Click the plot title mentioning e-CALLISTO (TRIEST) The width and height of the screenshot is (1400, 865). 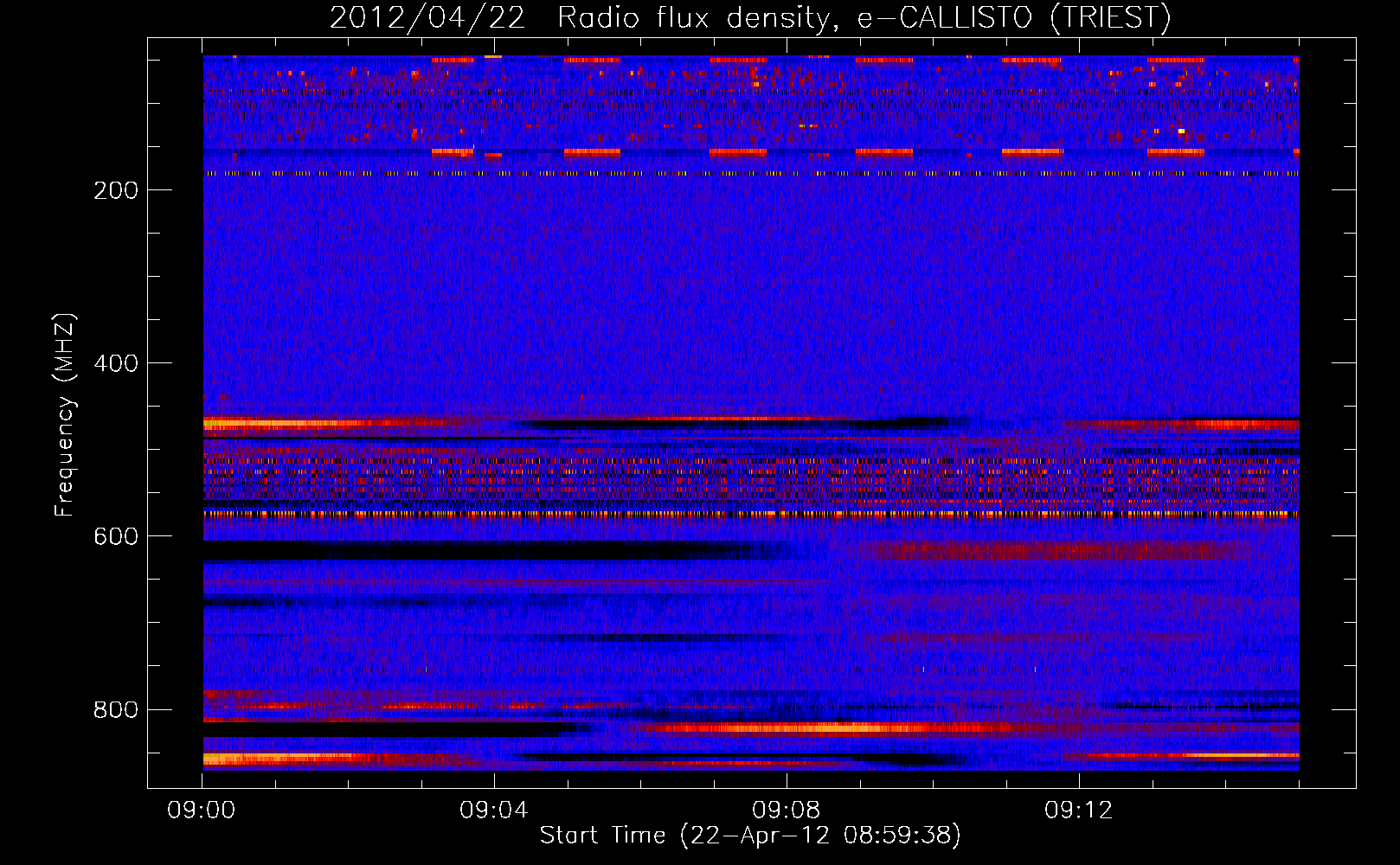click(x=750, y=18)
